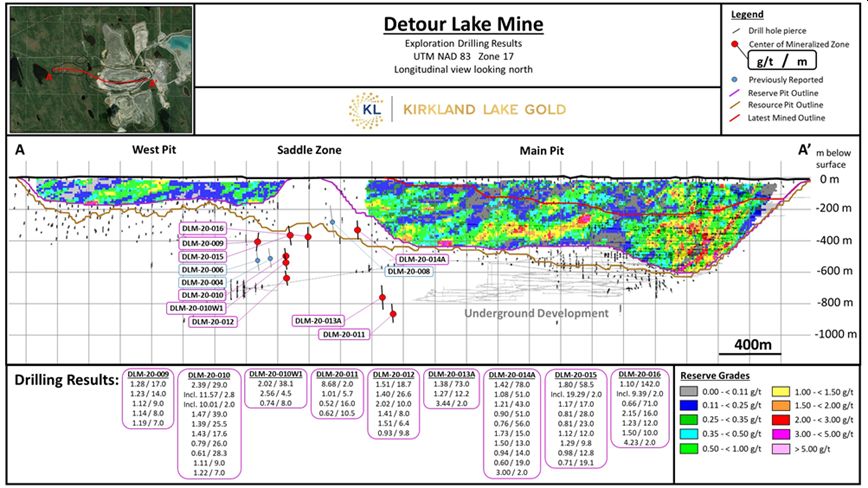Click the '-200 m' depth label
868x488 pixels.
click(834, 208)
